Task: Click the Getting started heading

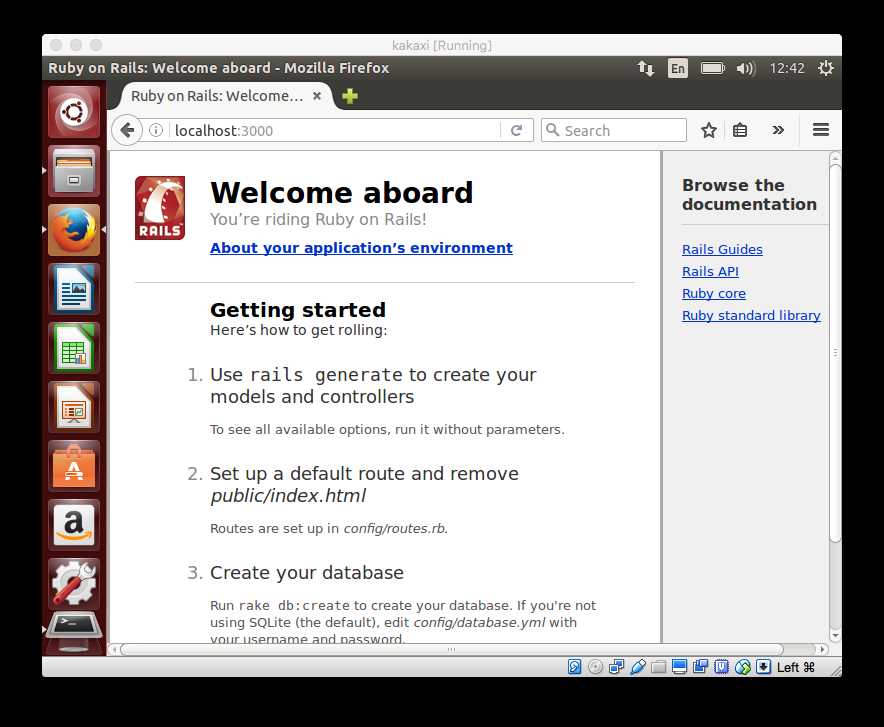Action: (298, 310)
